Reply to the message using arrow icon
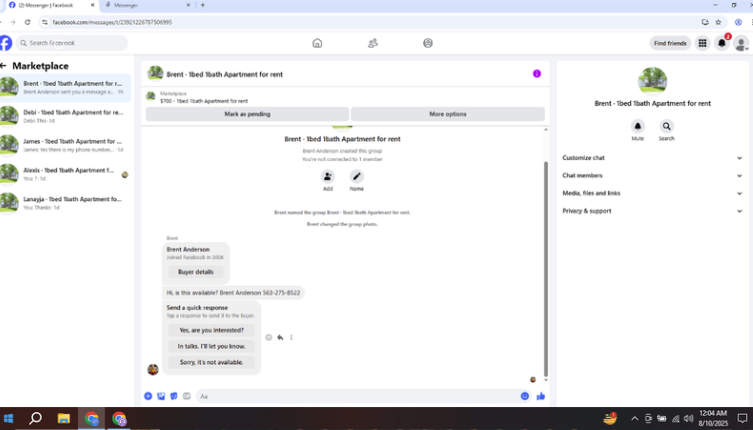The height and width of the screenshot is (430, 753). (280, 338)
